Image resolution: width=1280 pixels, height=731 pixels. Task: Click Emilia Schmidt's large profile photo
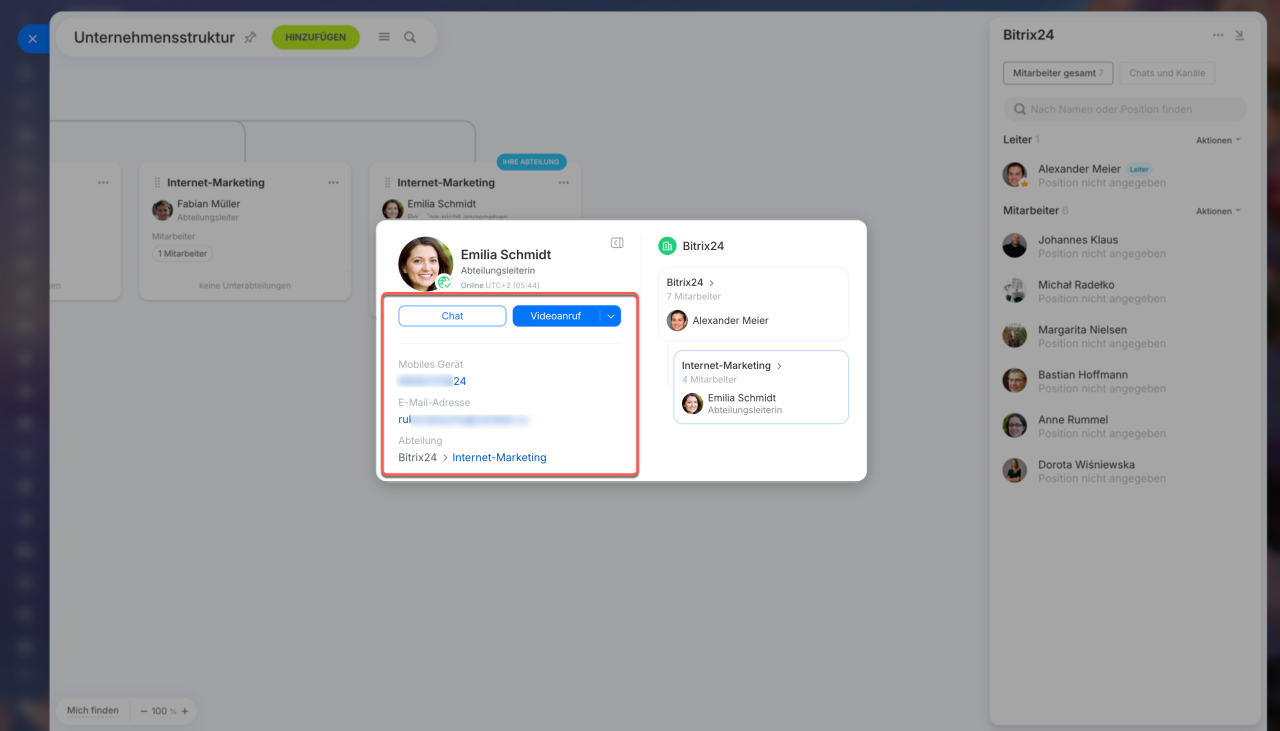pyautogui.click(x=426, y=264)
